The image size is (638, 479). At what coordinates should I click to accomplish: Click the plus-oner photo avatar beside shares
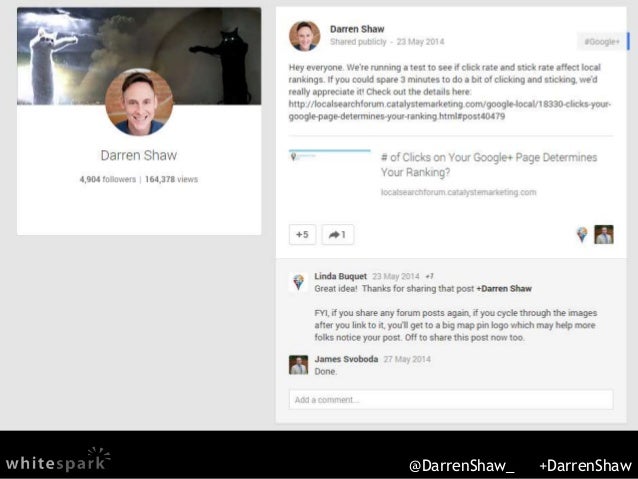pos(604,234)
